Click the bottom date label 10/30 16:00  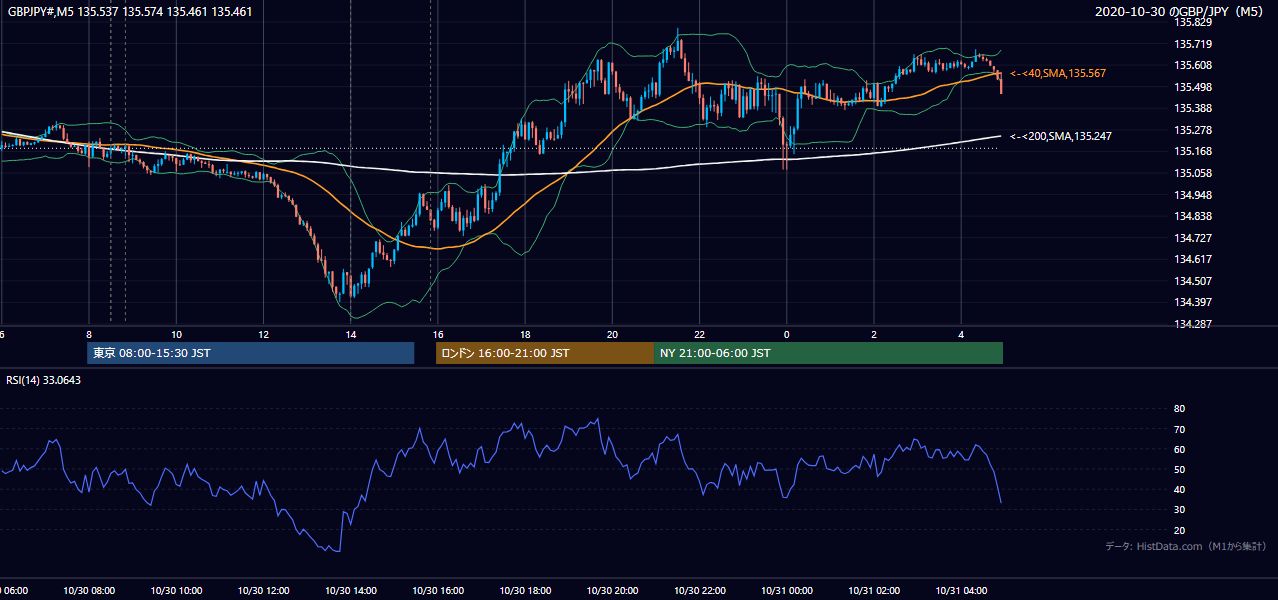(x=438, y=591)
